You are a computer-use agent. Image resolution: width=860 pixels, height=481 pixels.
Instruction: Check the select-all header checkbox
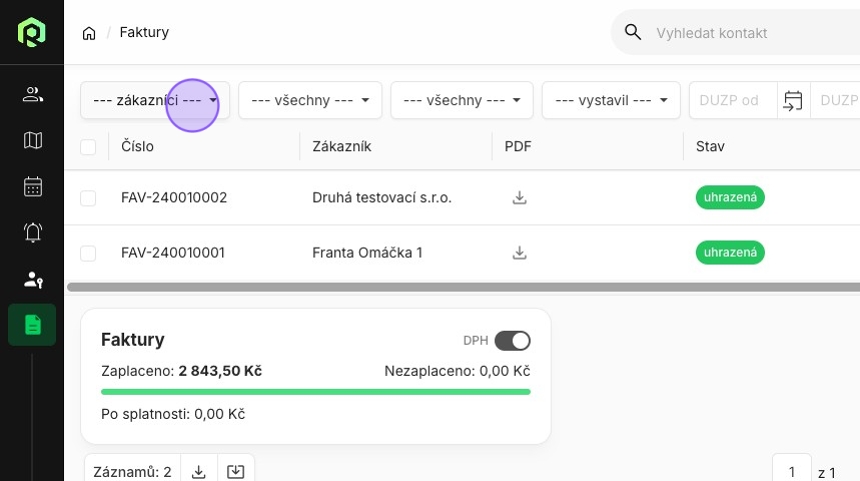pyautogui.click(x=88, y=147)
